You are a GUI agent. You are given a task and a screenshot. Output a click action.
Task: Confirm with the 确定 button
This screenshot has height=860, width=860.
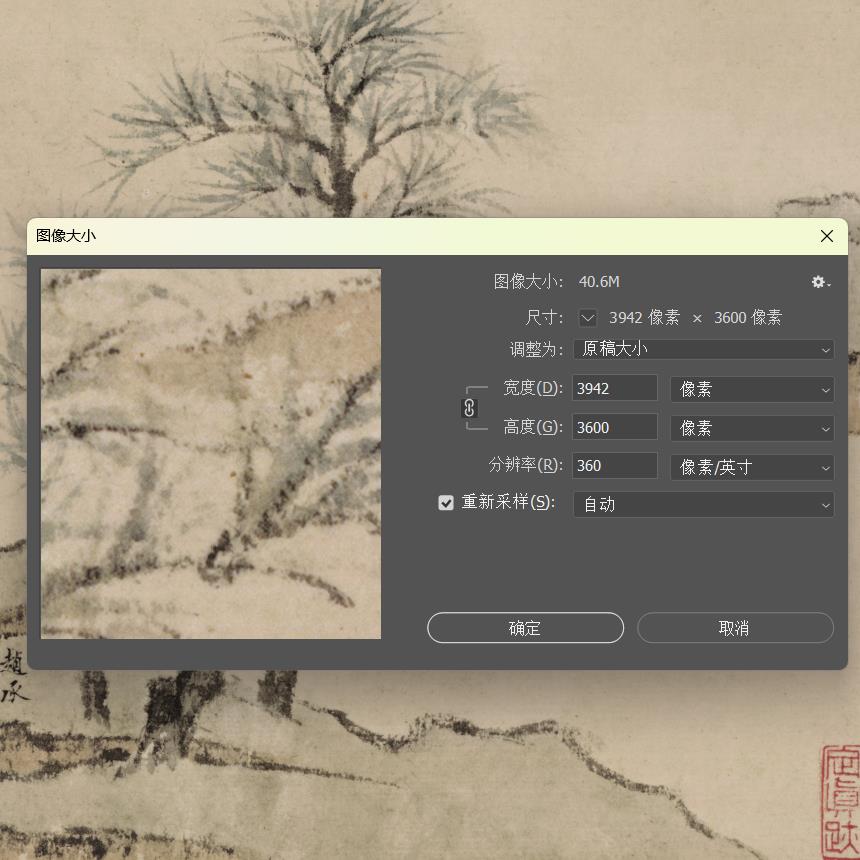[525, 628]
